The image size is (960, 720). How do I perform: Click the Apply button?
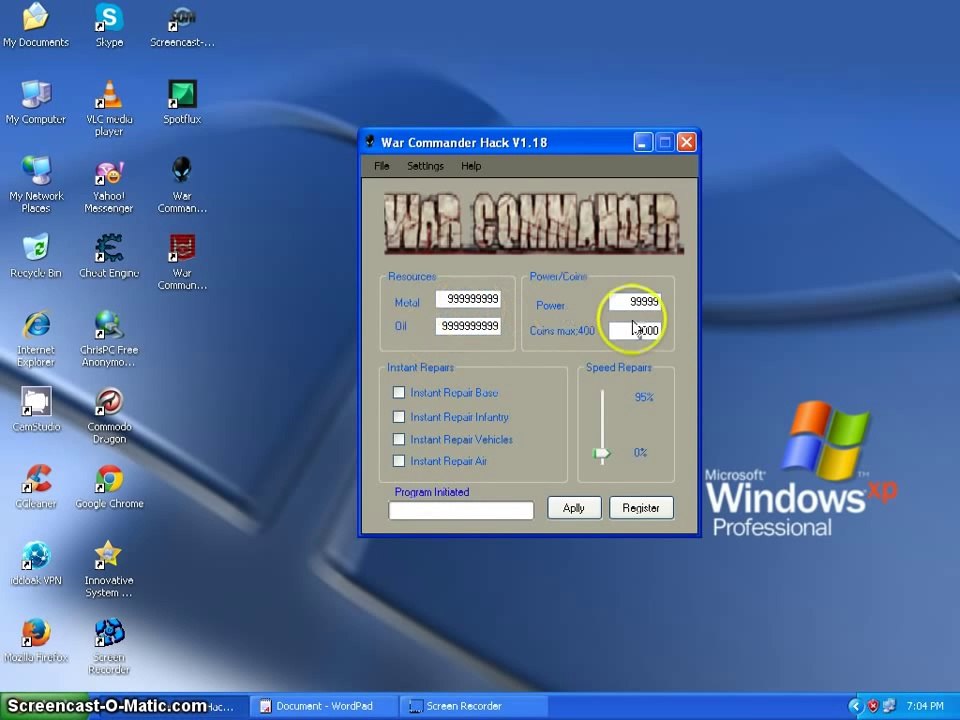[574, 508]
